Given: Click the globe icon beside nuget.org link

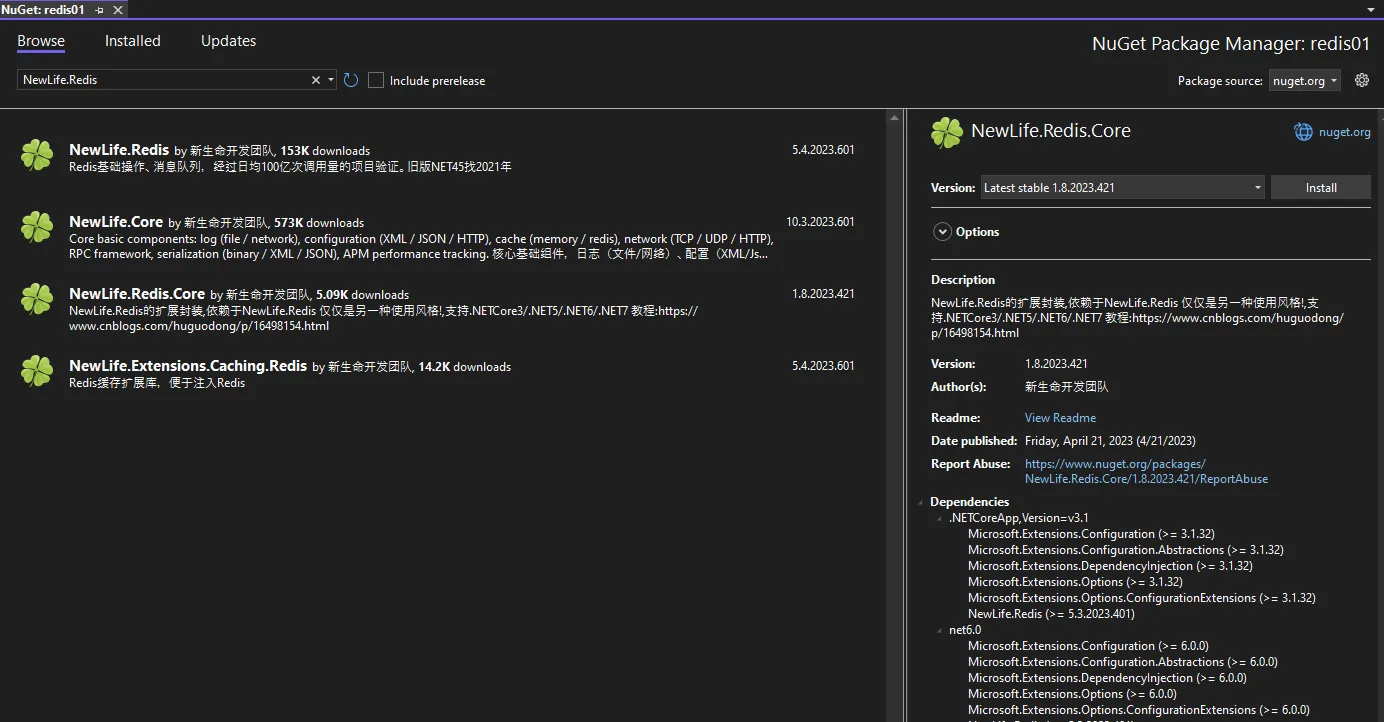Looking at the screenshot, I should pos(1303,132).
